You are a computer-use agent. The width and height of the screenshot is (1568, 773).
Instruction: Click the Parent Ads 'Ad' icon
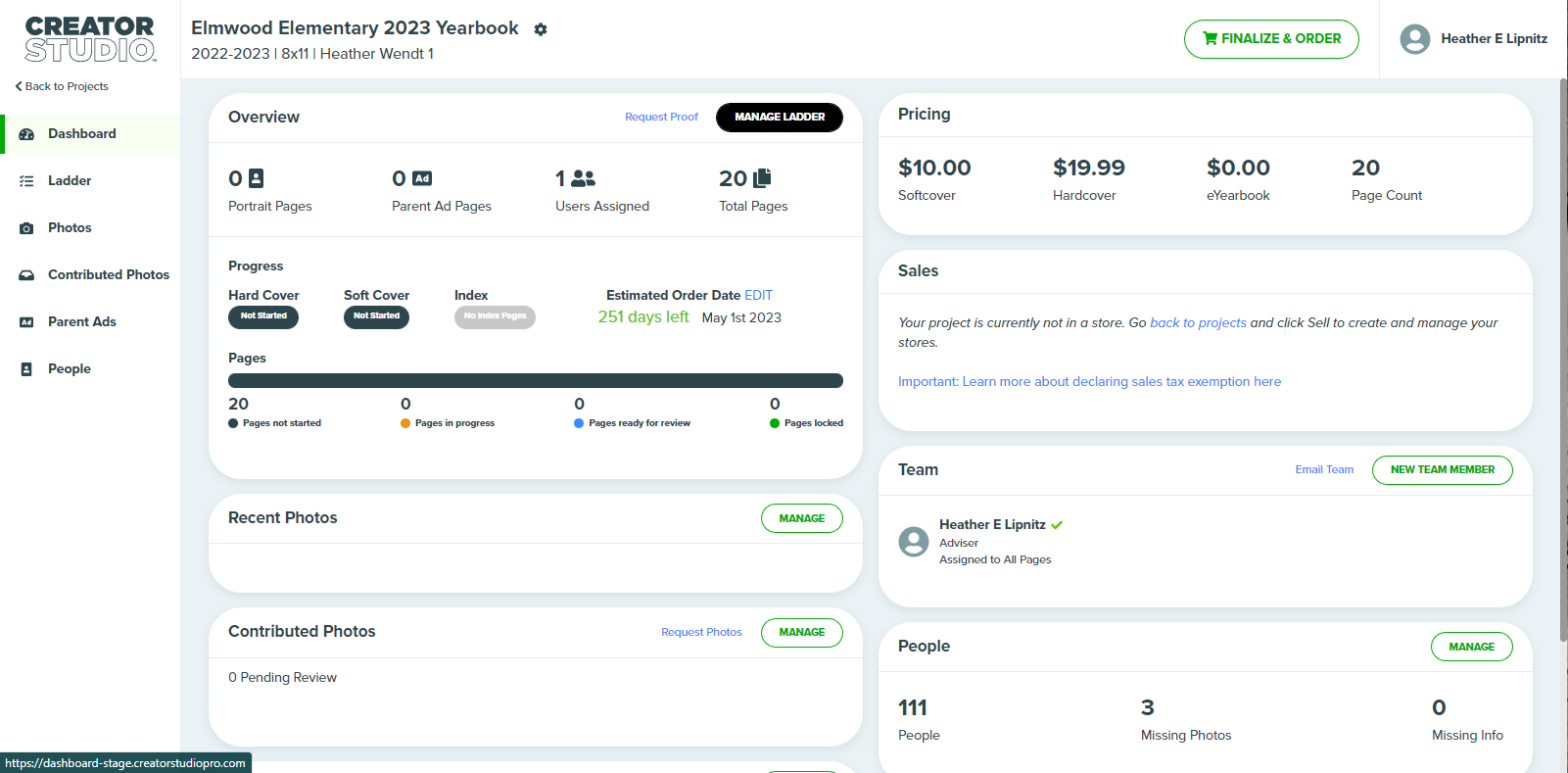pyautogui.click(x=26, y=322)
